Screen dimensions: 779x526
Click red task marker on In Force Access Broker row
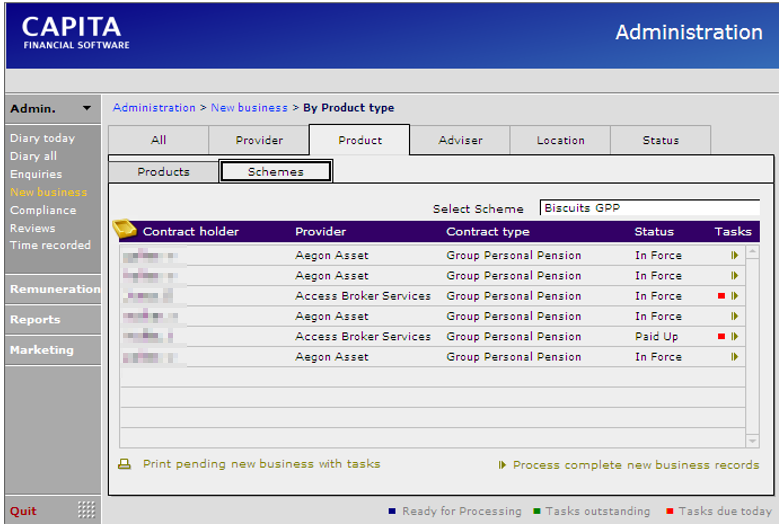(721, 296)
